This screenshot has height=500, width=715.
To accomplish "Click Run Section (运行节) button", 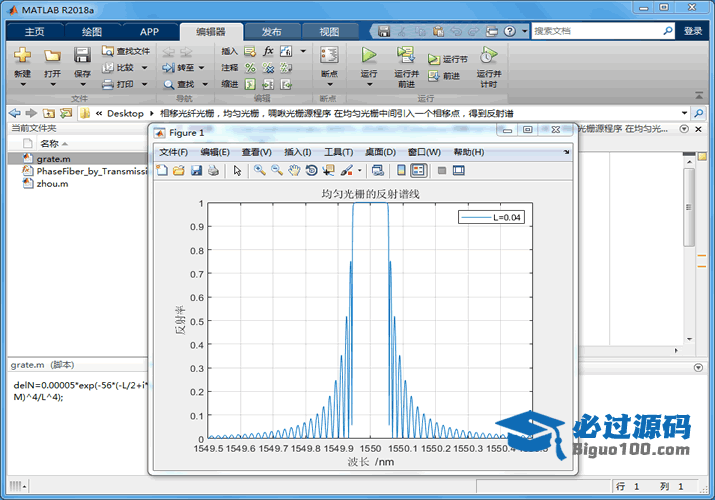I will pos(448,59).
